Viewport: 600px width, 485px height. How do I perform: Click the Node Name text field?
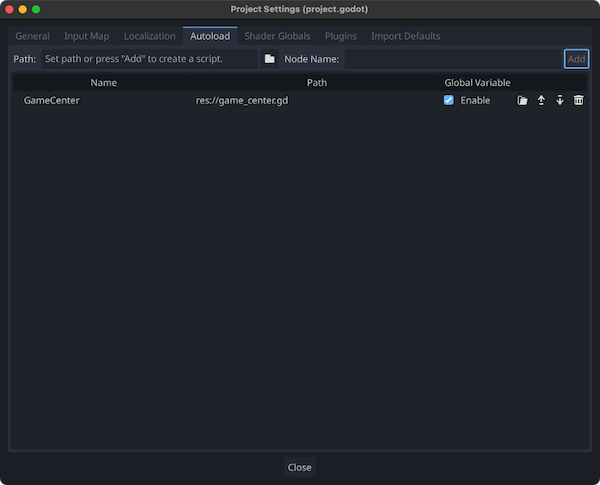[x=452, y=59]
